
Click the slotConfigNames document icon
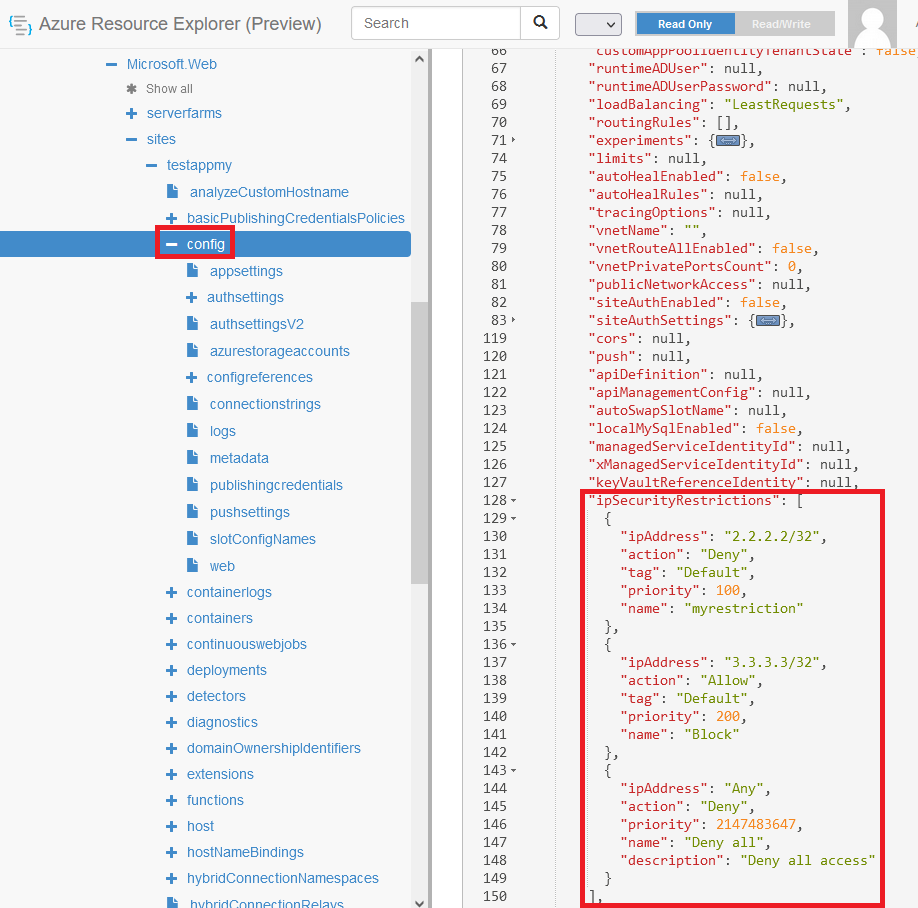[193, 538]
